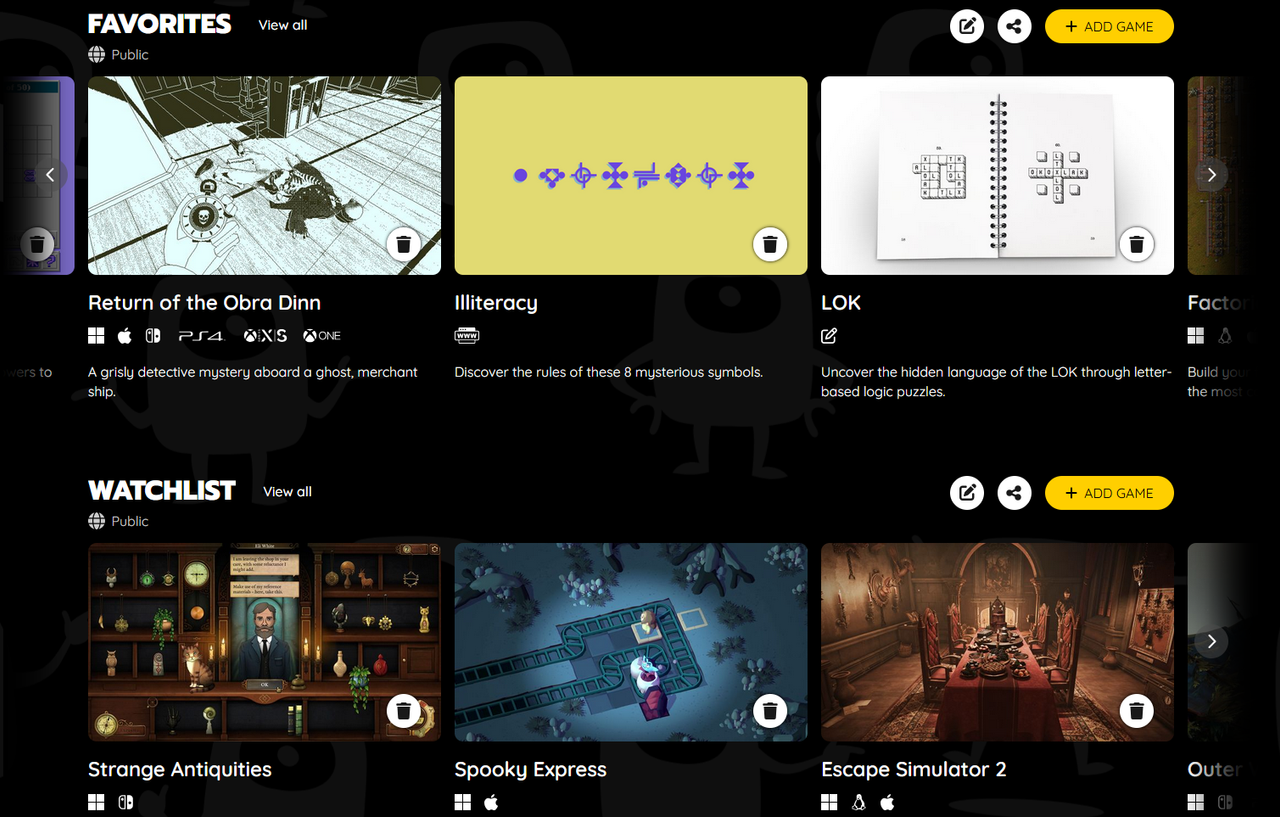Open View all for Watchlist

[287, 492]
